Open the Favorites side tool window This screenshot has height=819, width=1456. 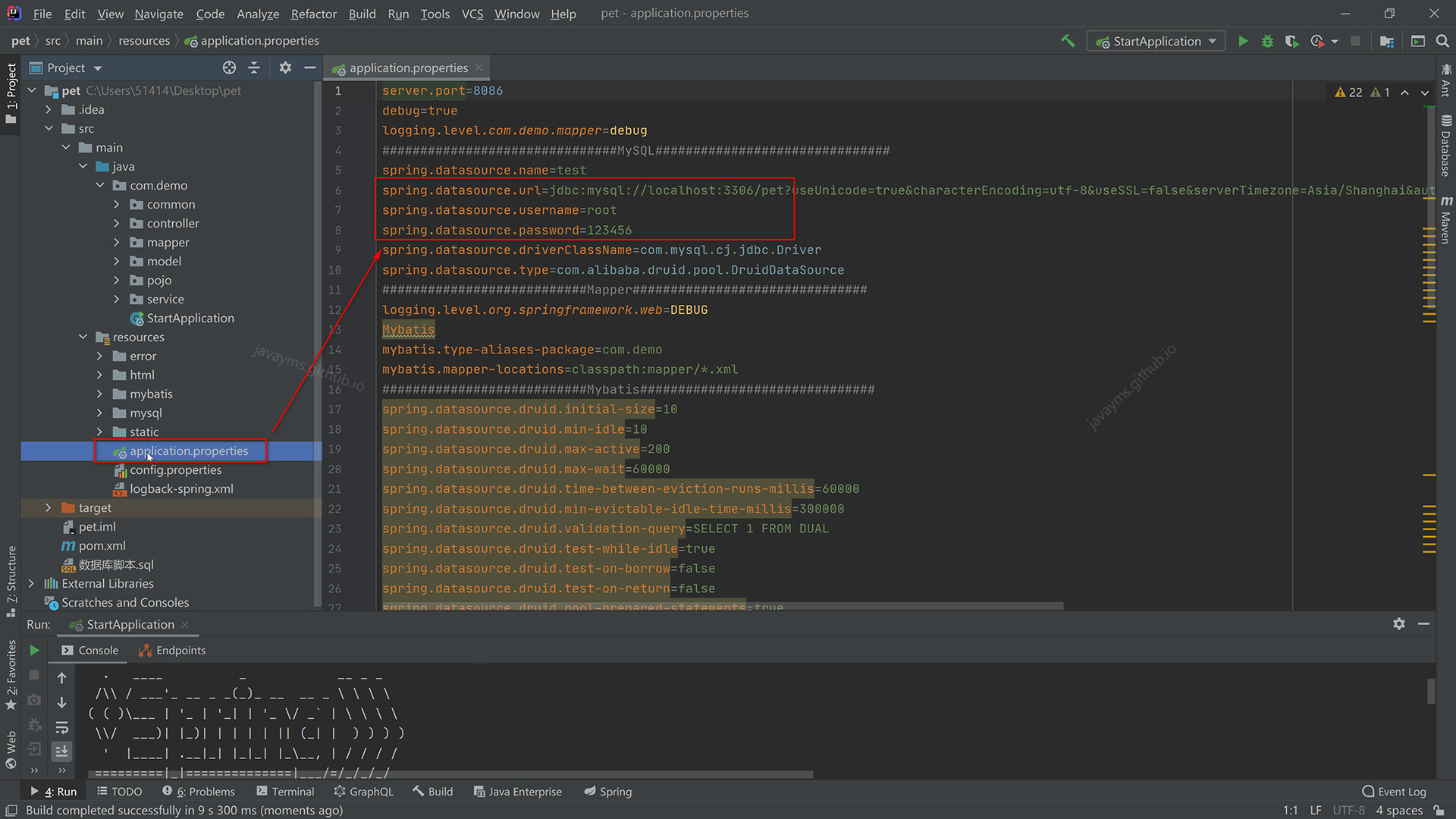[11, 675]
